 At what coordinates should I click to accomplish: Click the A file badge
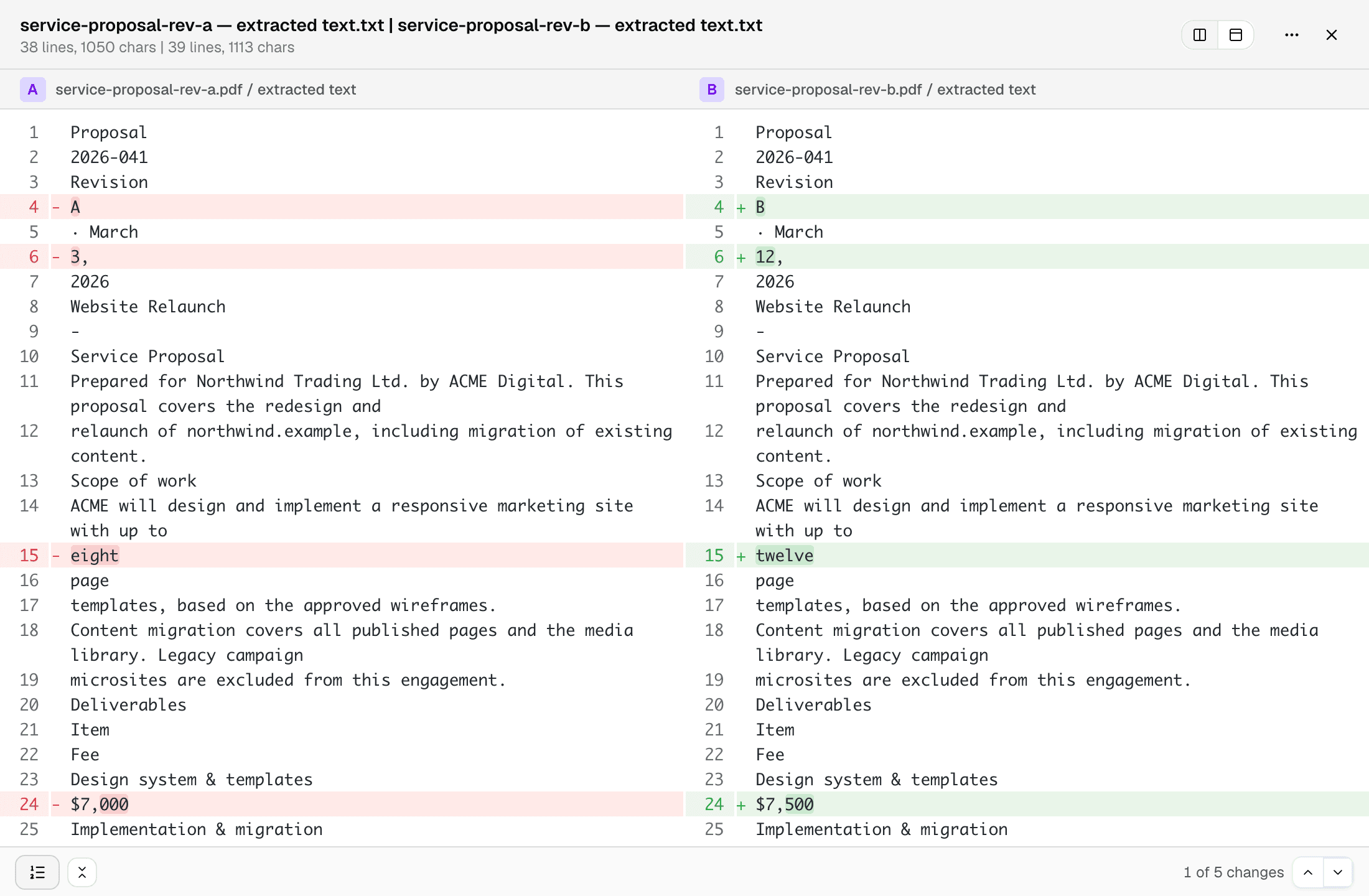click(x=32, y=90)
